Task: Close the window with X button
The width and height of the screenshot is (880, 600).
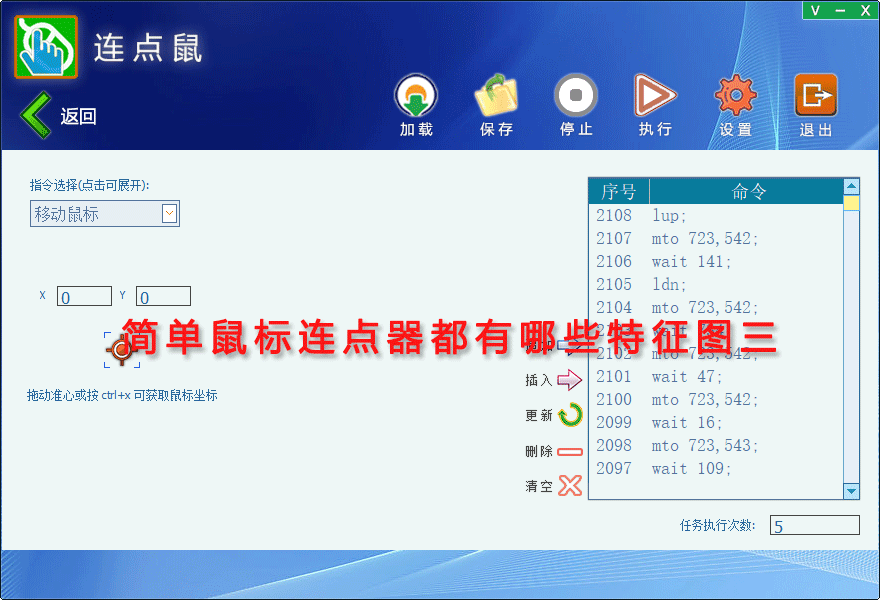Action: pos(865,10)
